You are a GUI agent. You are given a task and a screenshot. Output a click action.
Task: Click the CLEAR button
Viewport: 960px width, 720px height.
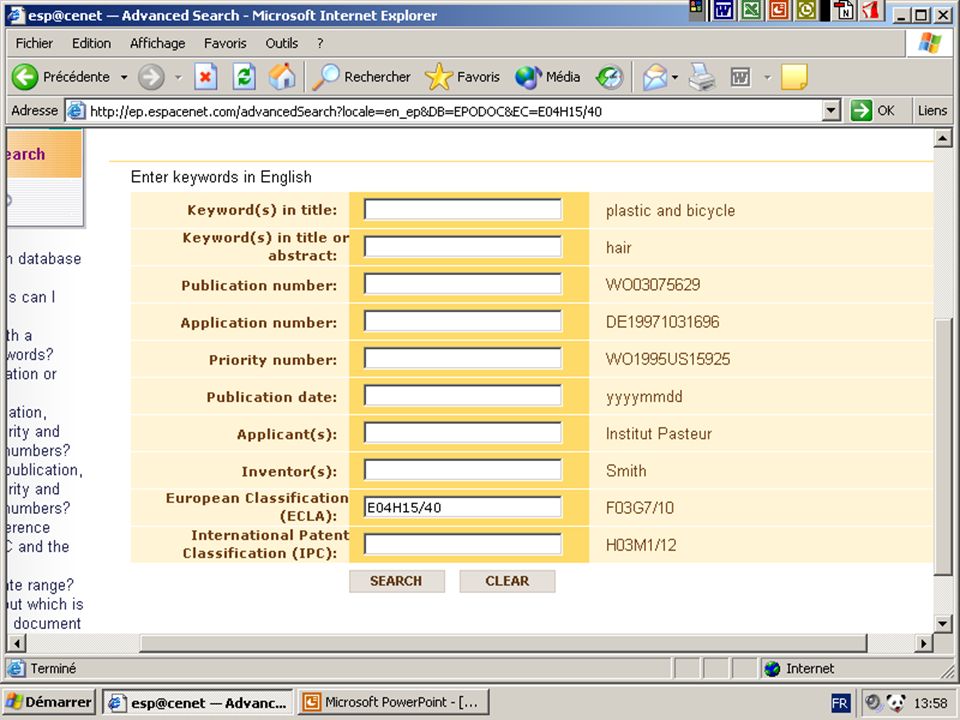[507, 581]
